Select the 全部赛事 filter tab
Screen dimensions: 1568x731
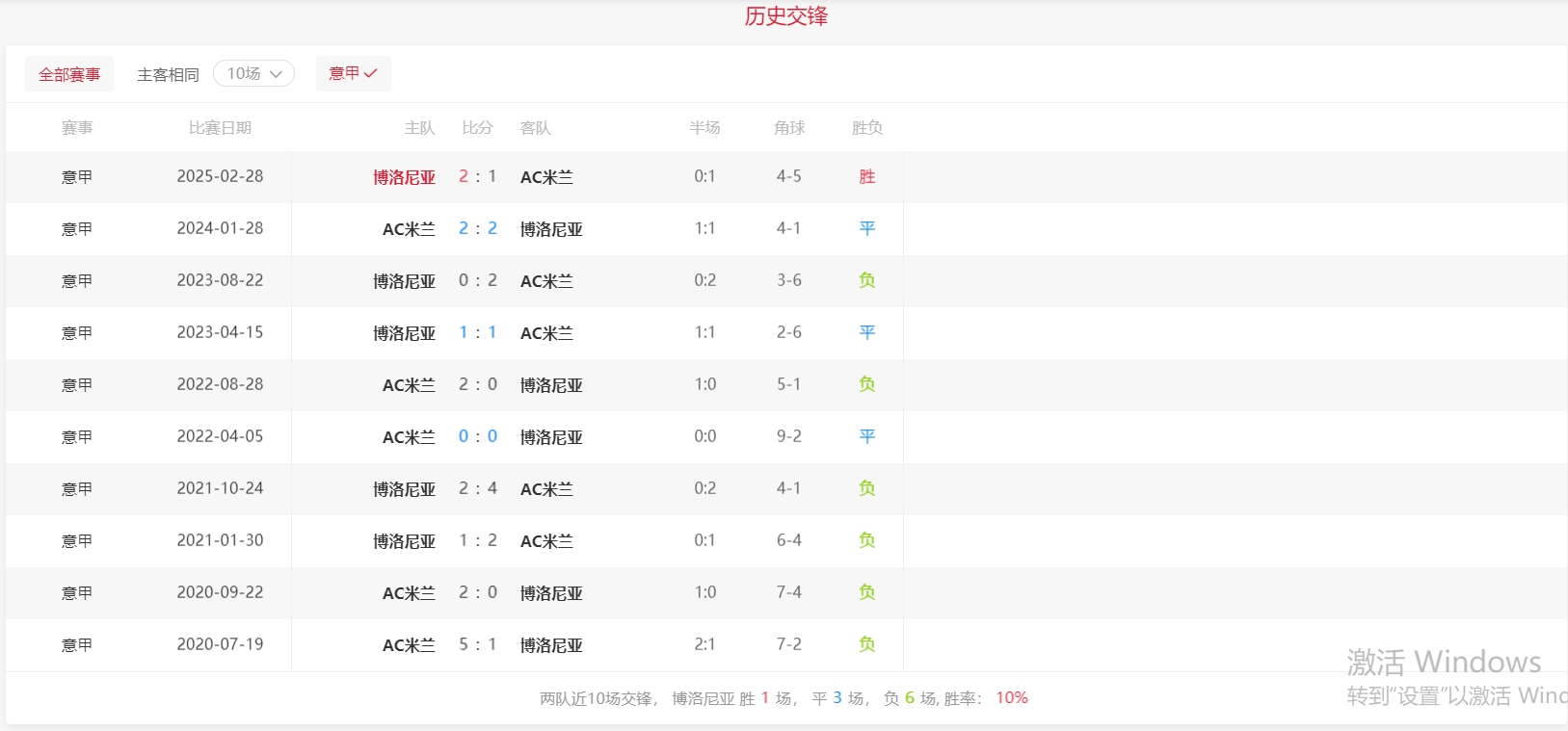pos(69,74)
